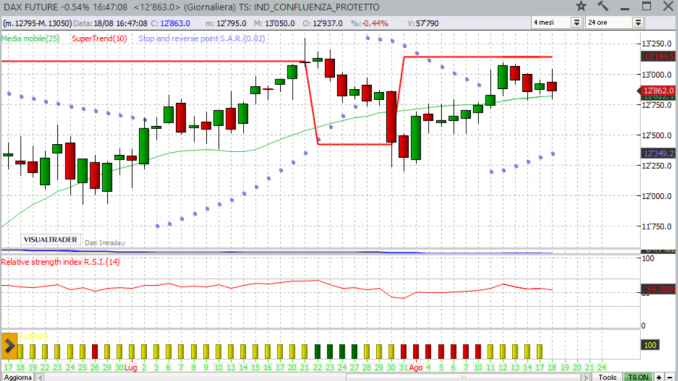Click the star favorite icon in title bar
The image size is (678, 381).
pyautogui.click(x=582, y=6)
